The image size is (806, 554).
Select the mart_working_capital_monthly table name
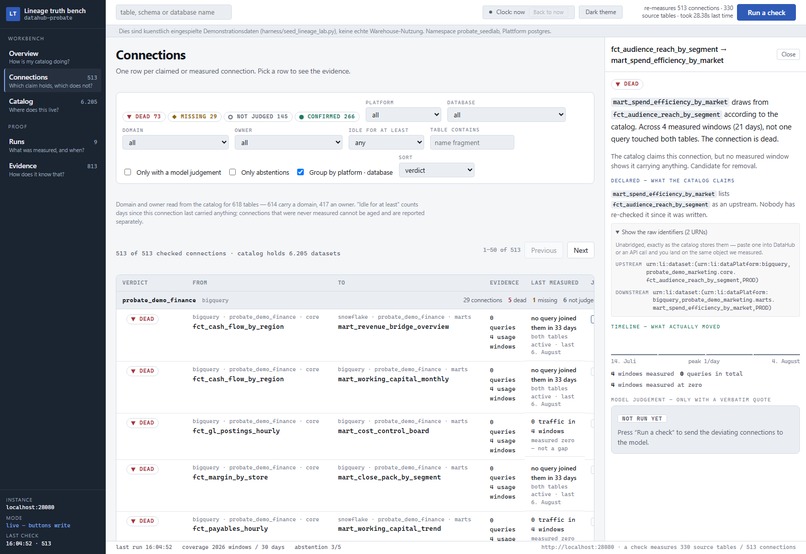(393, 379)
